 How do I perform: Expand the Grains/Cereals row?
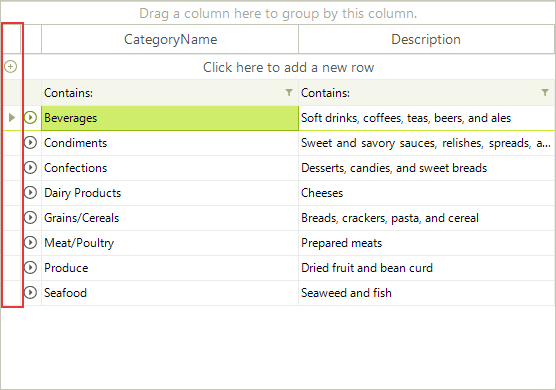[30, 217]
